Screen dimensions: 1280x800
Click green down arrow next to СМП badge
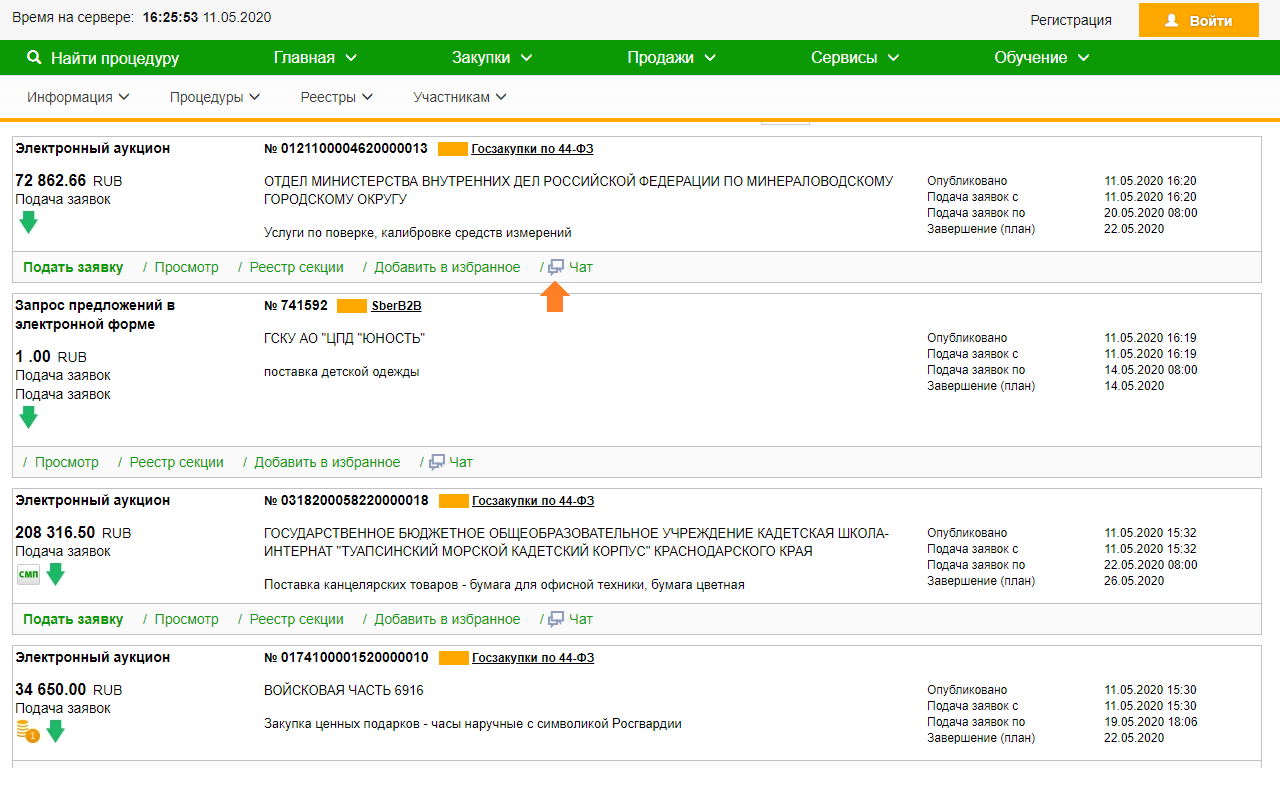[55, 574]
